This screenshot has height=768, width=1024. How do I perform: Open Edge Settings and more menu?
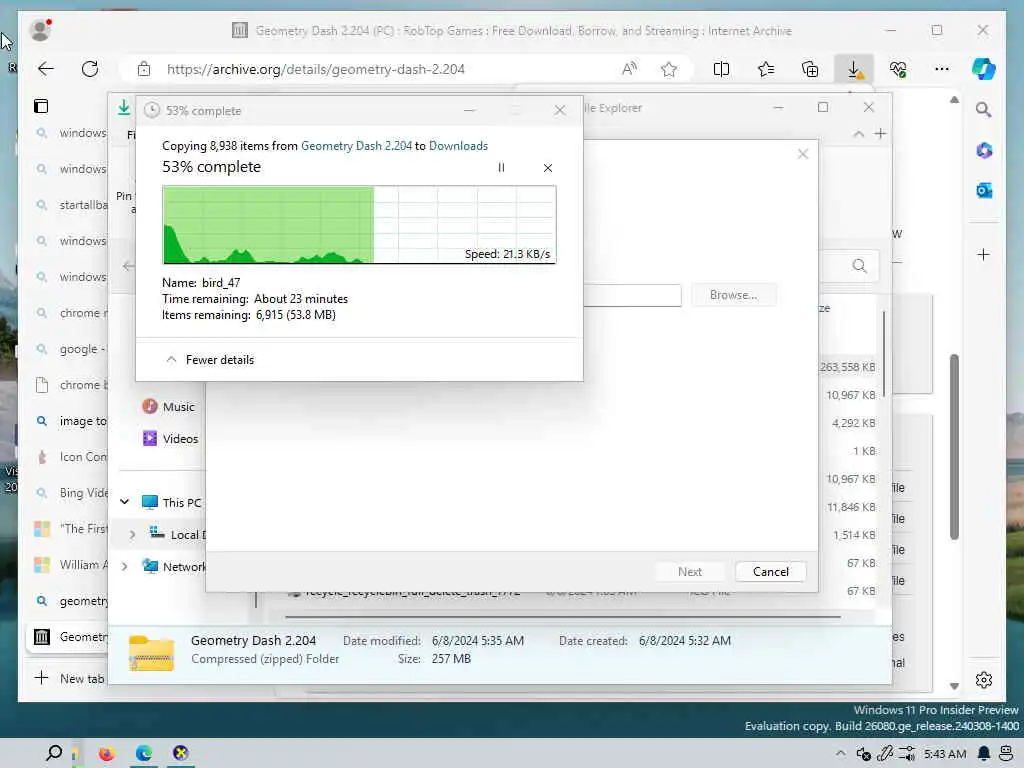(942, 69)
